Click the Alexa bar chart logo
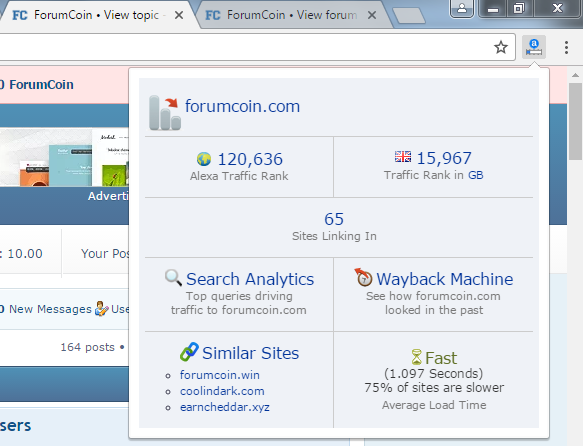583x446 pixels. point(165,113)
